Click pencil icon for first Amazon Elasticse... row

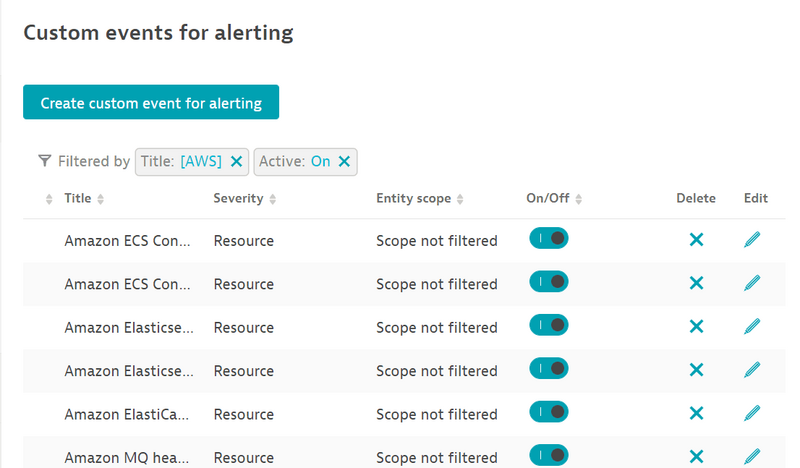click(752, 327)
